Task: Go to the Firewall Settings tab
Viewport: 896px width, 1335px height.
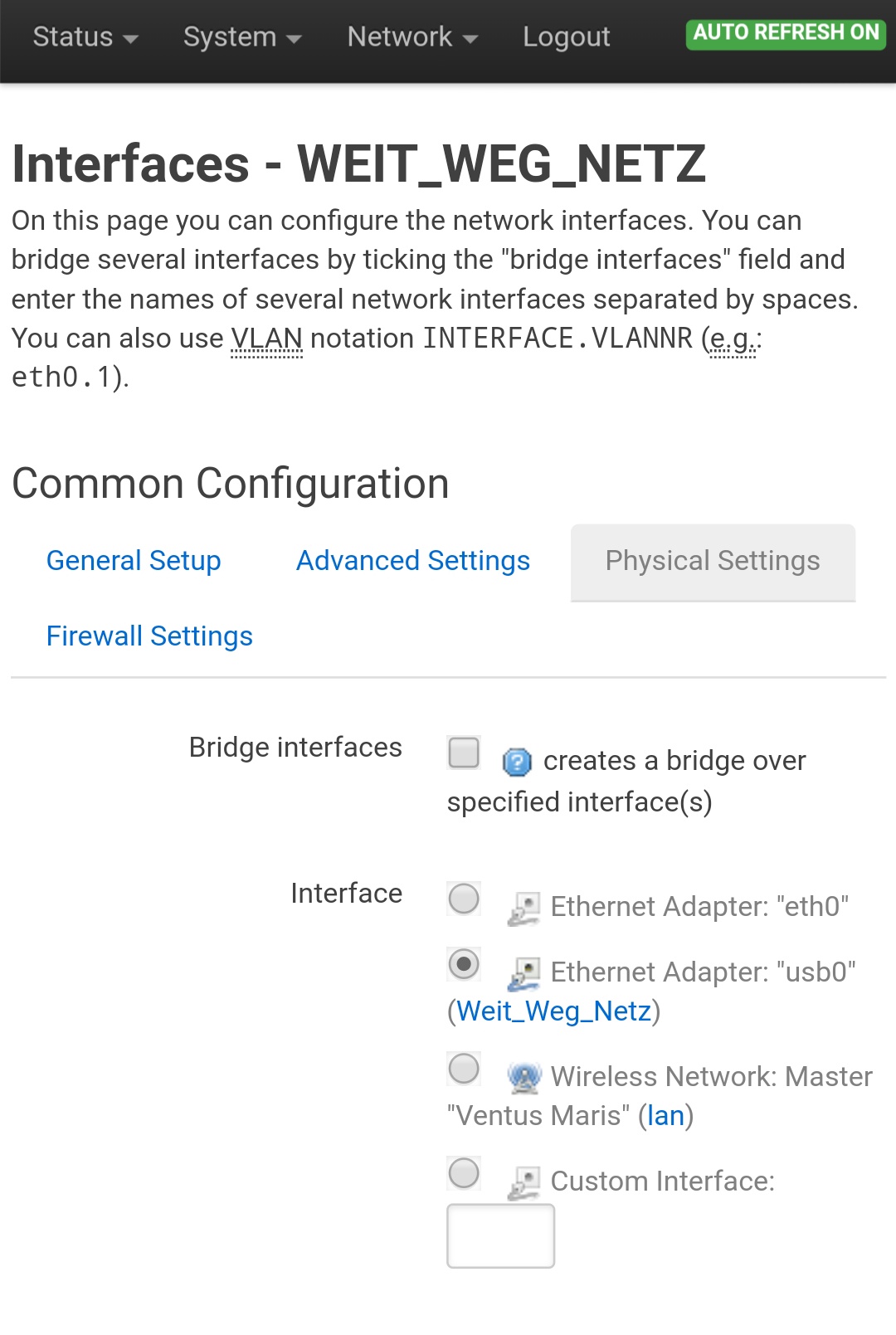Action: 149,636
